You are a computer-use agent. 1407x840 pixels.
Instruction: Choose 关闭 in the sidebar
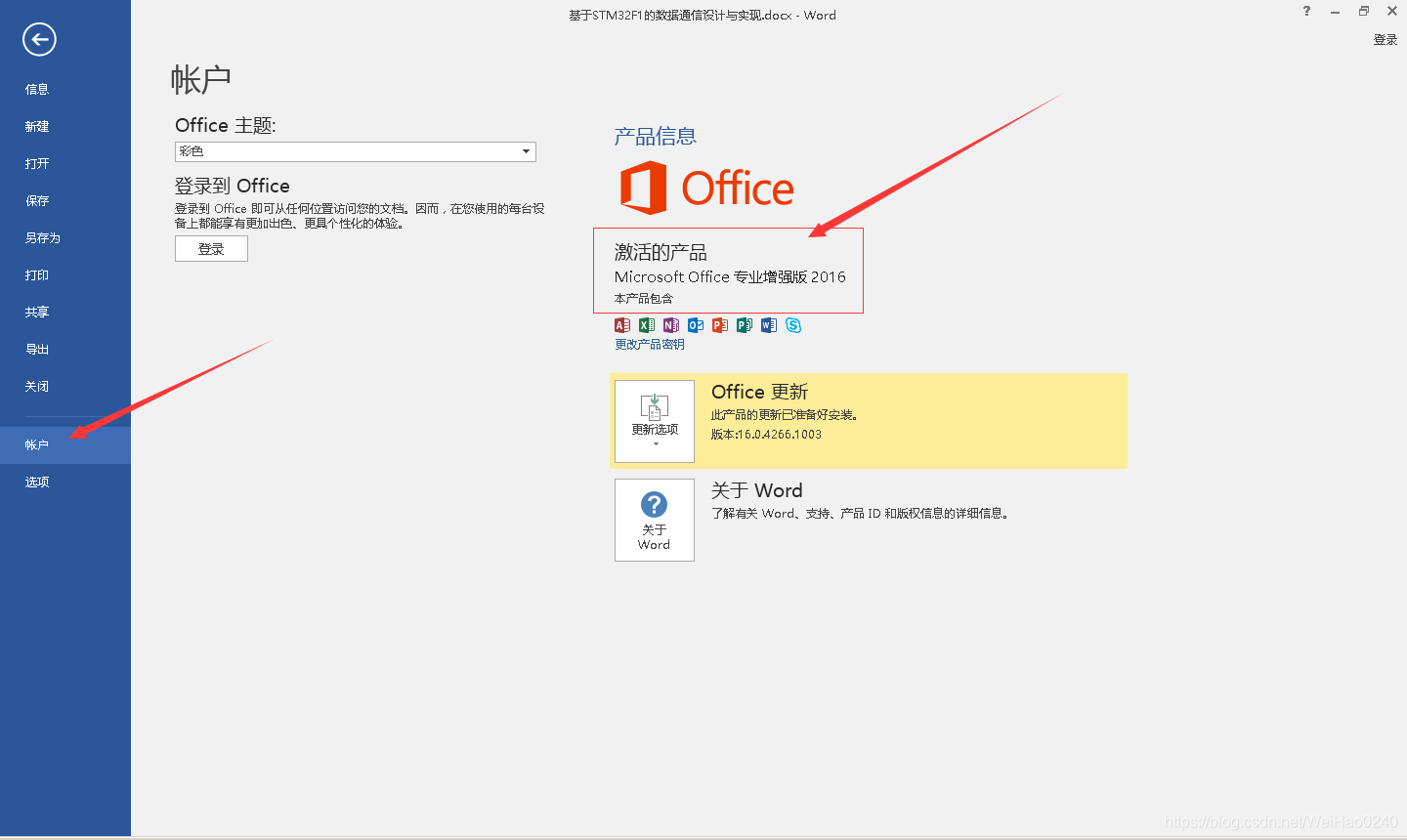pyautogui.click(x=65, y=386)
